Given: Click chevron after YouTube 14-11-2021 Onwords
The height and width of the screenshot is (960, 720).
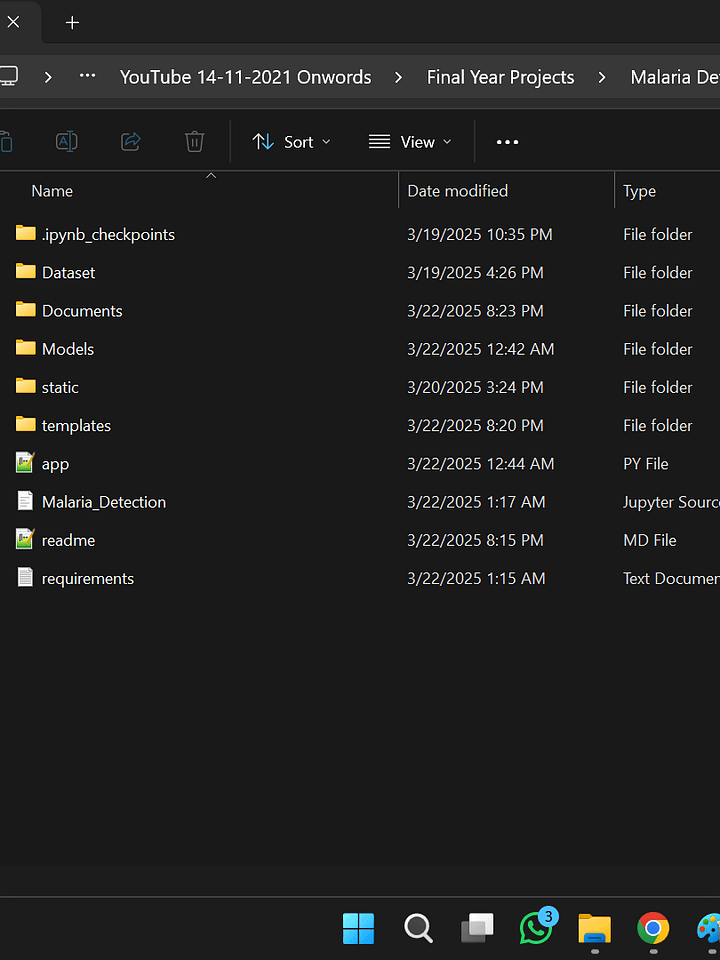Looking at the screenshot, I should point(399,77).
